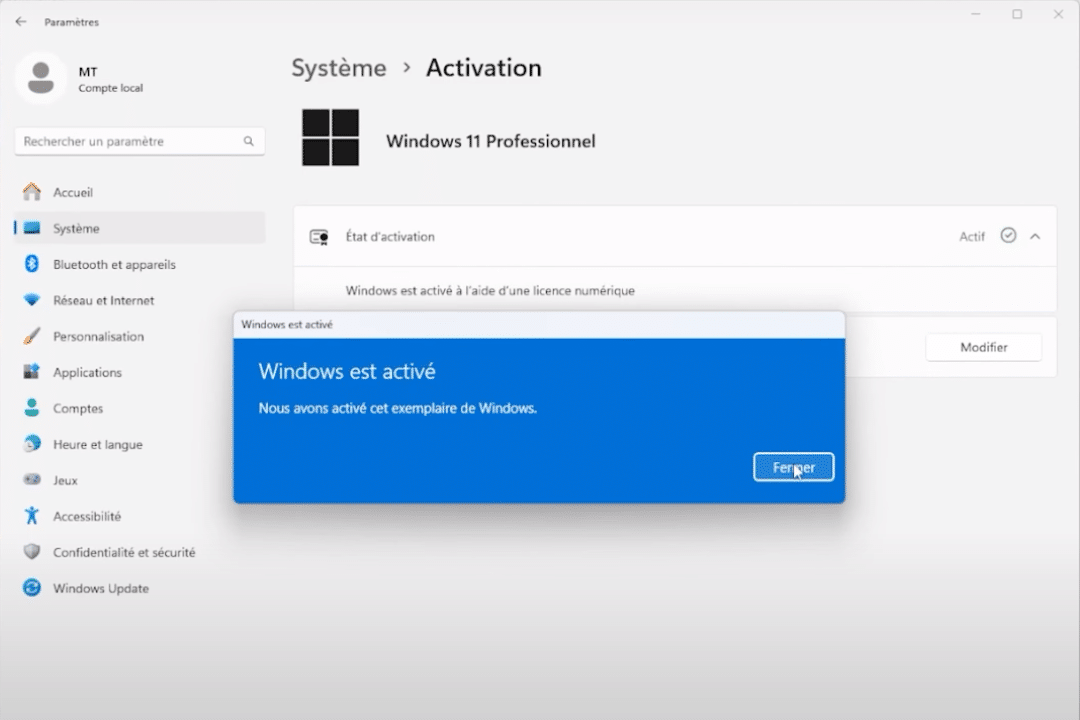This screenshot has width=1080, height=720.
Task: Close the dialog with Fermer
Action: 793,467
